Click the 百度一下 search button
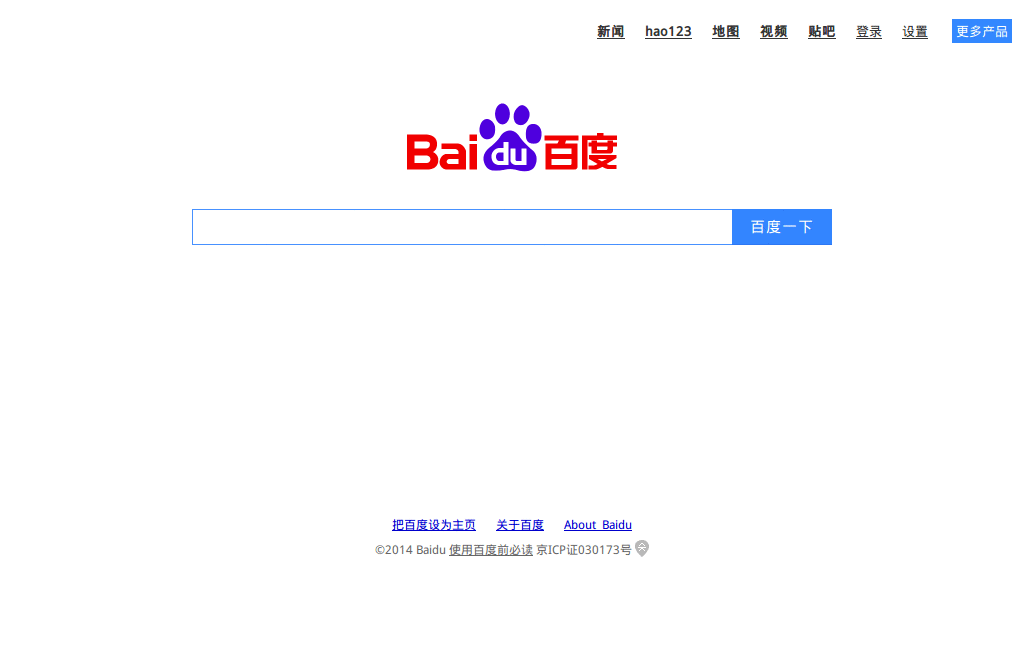The image size is (1024, 645). click(782, 227)
